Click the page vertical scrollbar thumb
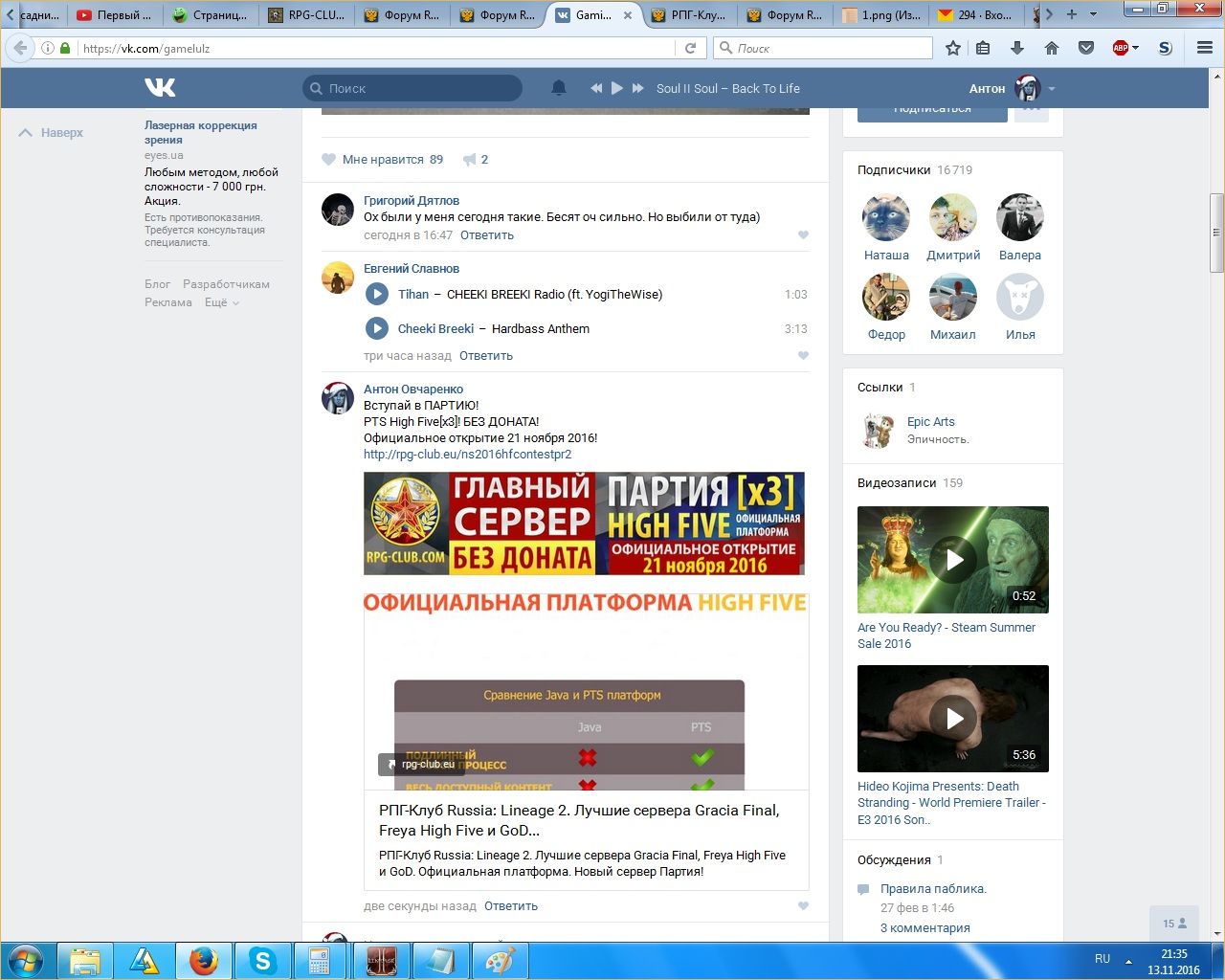Screen dimensions: 1225x980 pyautogui.click(x=1217, y=233)
